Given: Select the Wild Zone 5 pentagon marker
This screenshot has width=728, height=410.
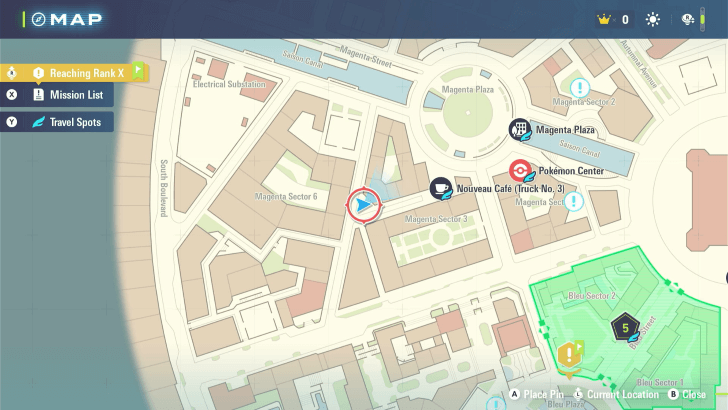Looking at the screenshot, I should click(x=625, y=326).
